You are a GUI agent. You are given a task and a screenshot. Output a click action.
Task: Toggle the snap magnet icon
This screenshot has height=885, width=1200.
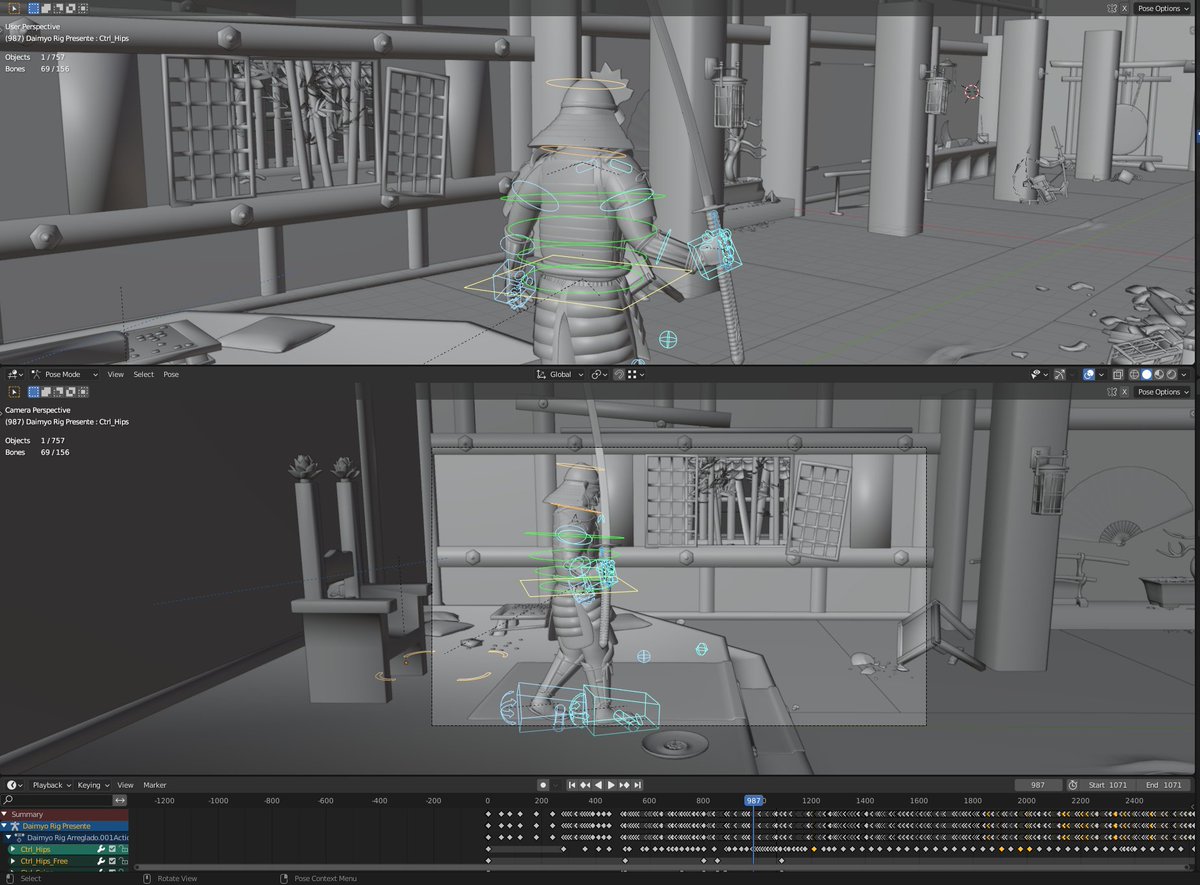pyautogui.click(x=619, y=375)
